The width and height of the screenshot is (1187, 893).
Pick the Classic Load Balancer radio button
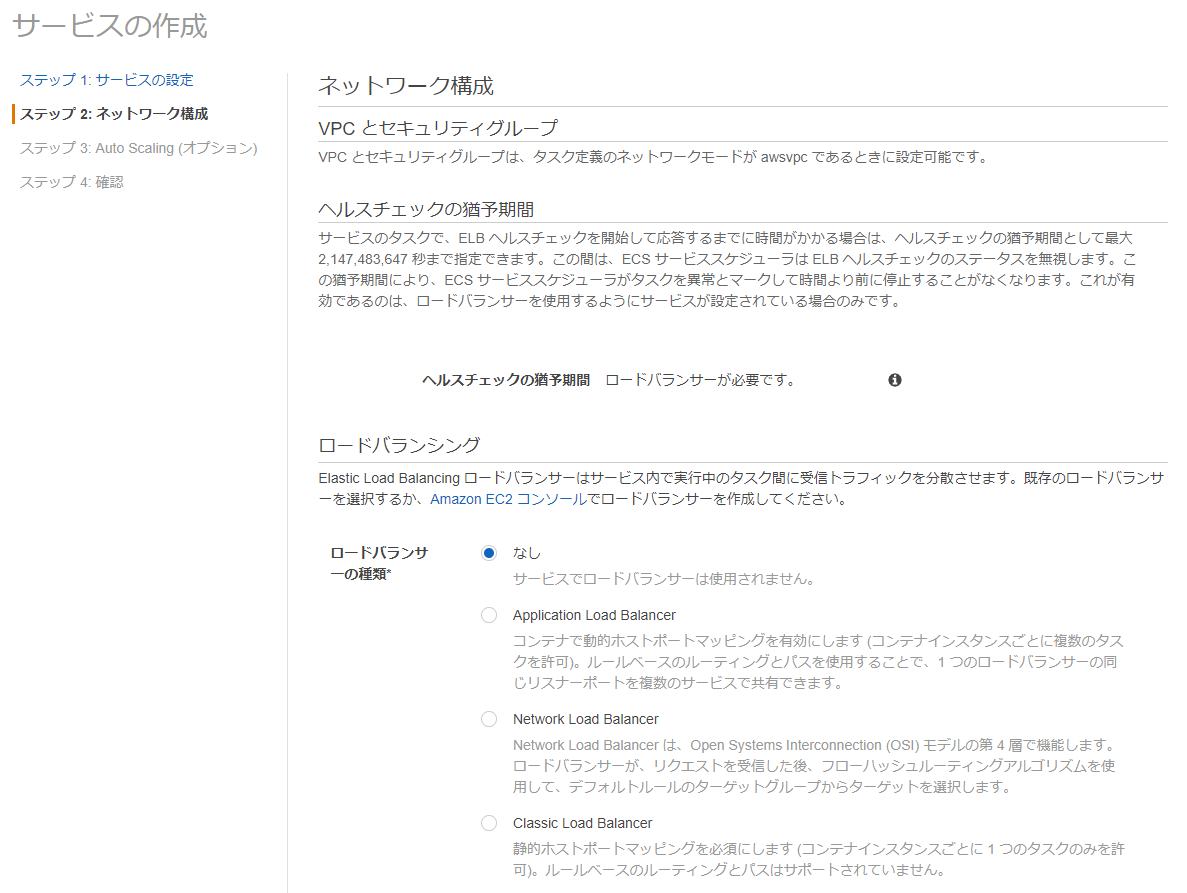489,823
